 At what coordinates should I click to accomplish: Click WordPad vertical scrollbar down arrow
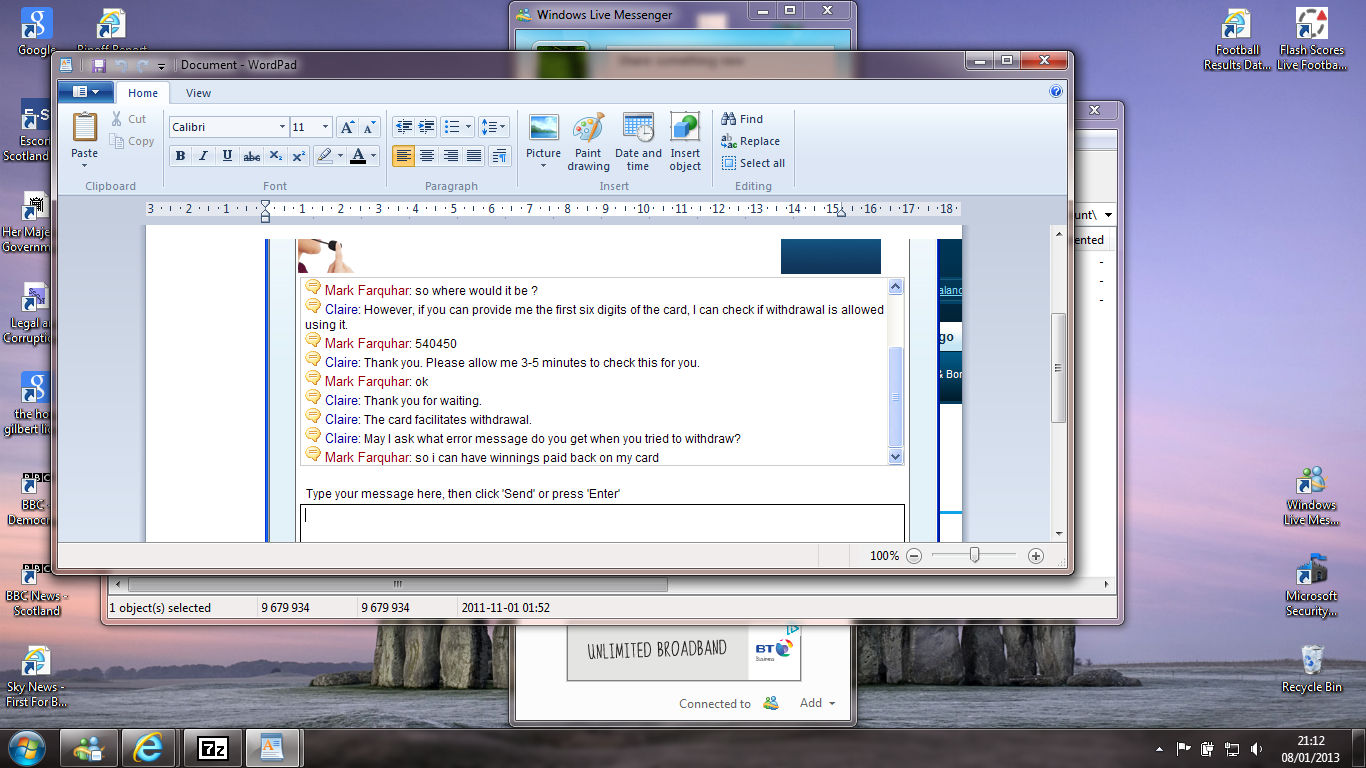[1059, 534]
